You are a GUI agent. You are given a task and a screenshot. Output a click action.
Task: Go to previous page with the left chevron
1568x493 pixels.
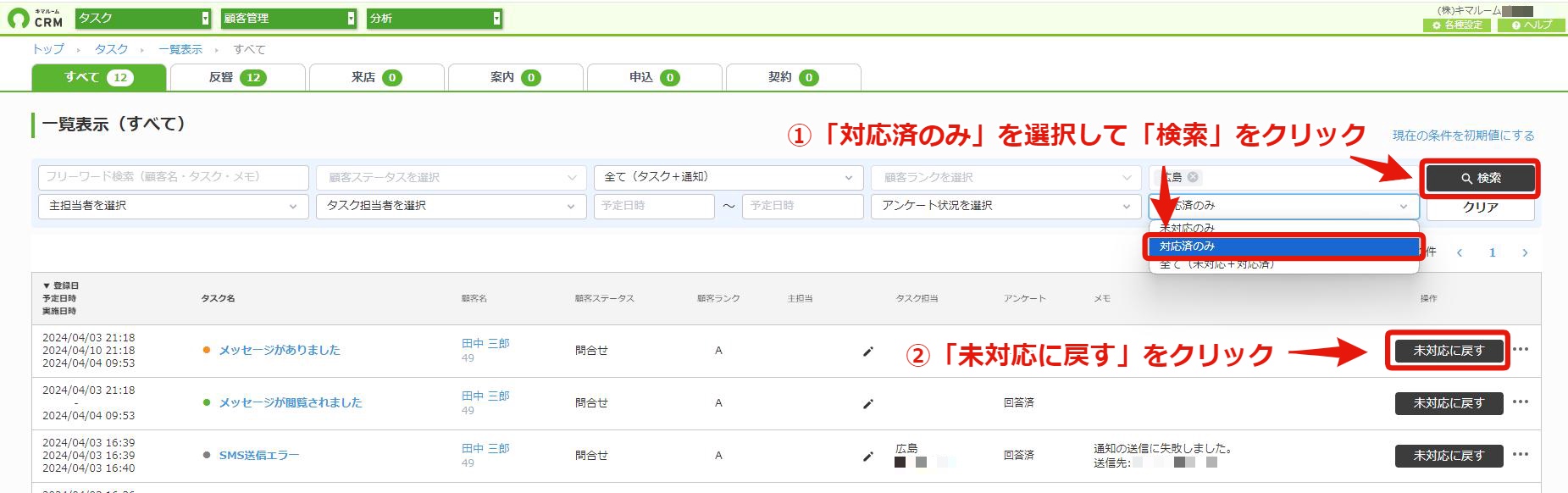pos(1460,252)
